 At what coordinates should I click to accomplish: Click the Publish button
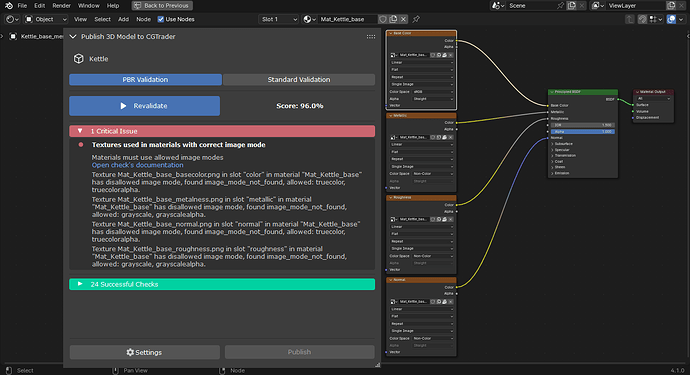pos(299,352)
